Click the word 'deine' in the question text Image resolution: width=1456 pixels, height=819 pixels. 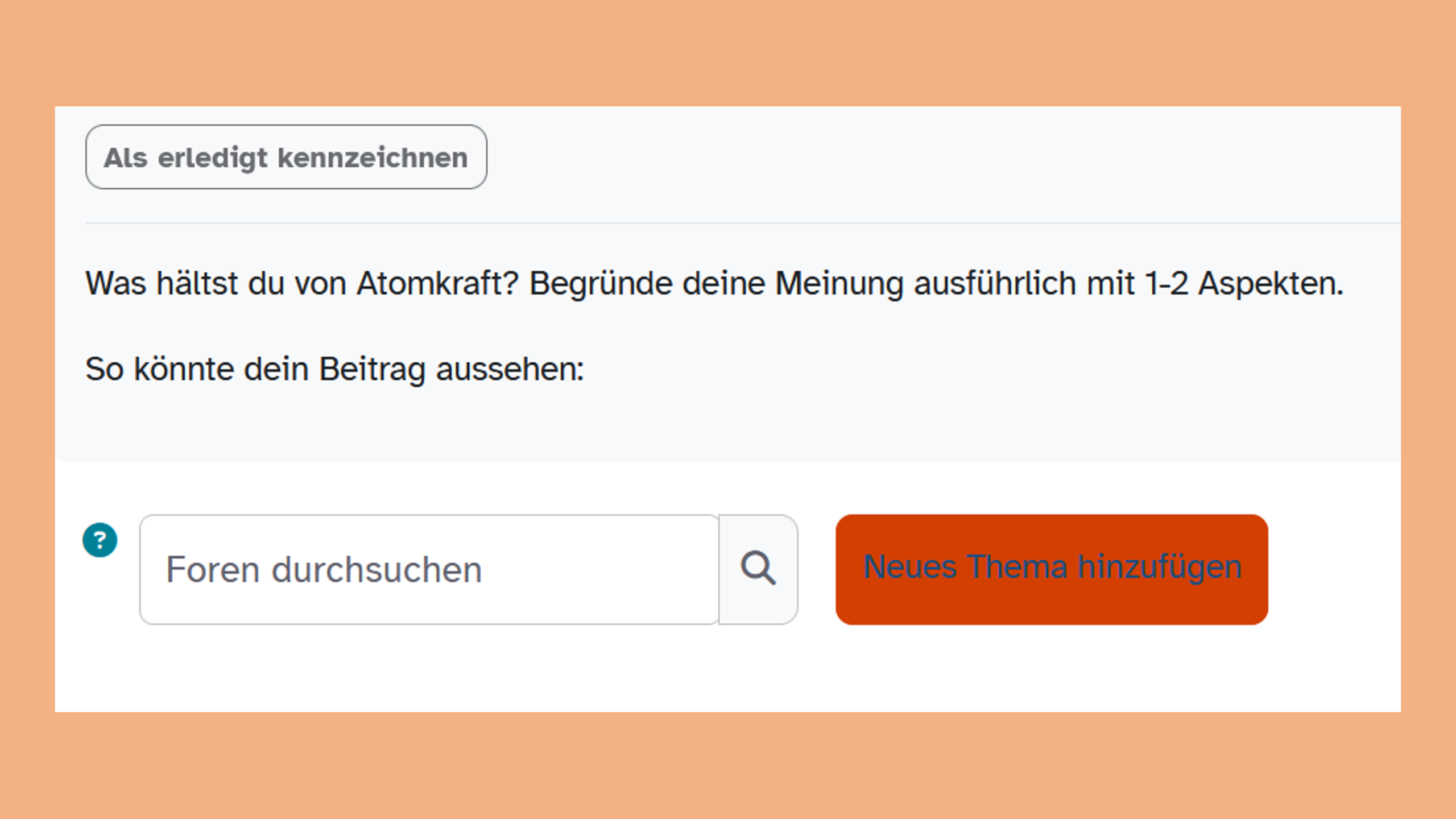(723, 283)
